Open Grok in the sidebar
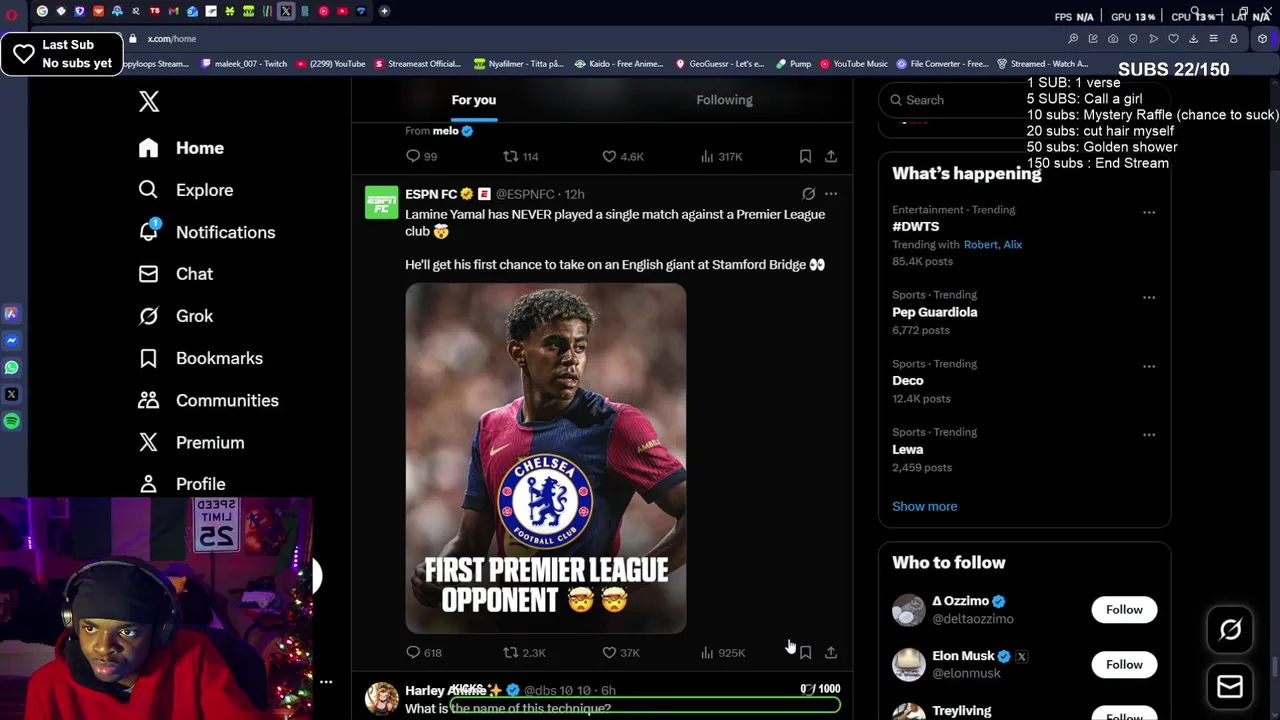Viewport: 1280px width, 720px height. pos(176,316)
